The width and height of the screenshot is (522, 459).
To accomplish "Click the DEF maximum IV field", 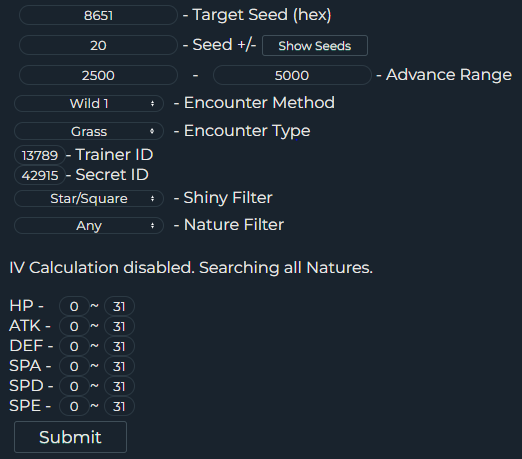I will tap(119, 346).
